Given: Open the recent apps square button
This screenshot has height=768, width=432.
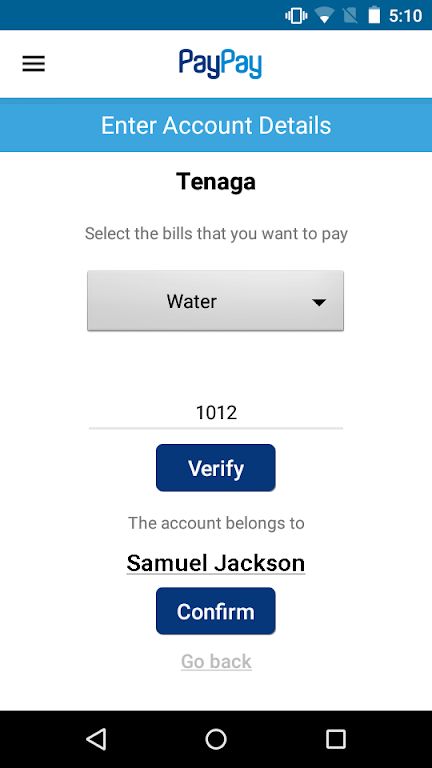Looking at the screenshot, I should pyautogui.click(x=336, y=739).
